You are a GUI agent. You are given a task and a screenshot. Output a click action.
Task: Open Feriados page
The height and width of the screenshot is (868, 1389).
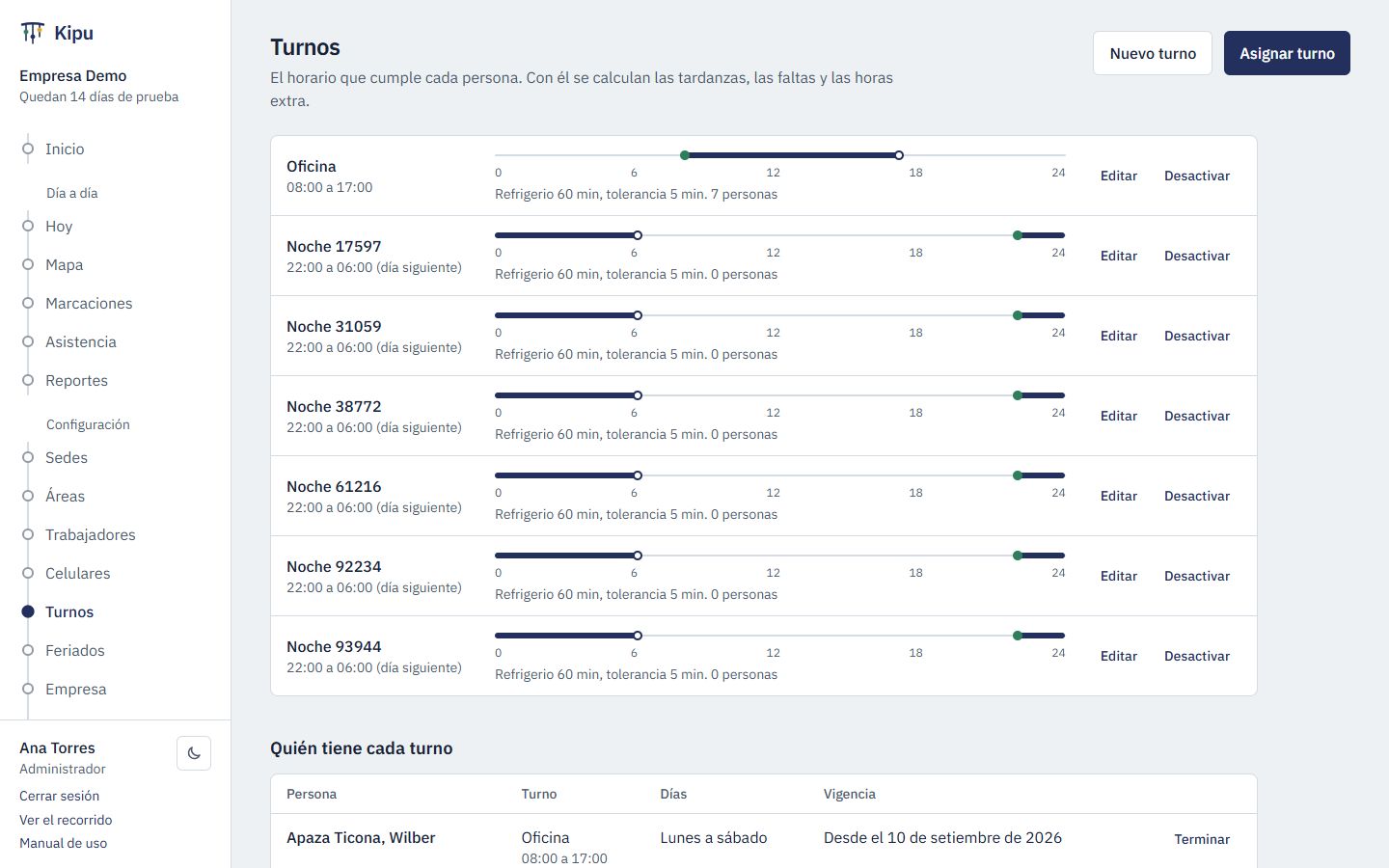(x=75, y=650)
